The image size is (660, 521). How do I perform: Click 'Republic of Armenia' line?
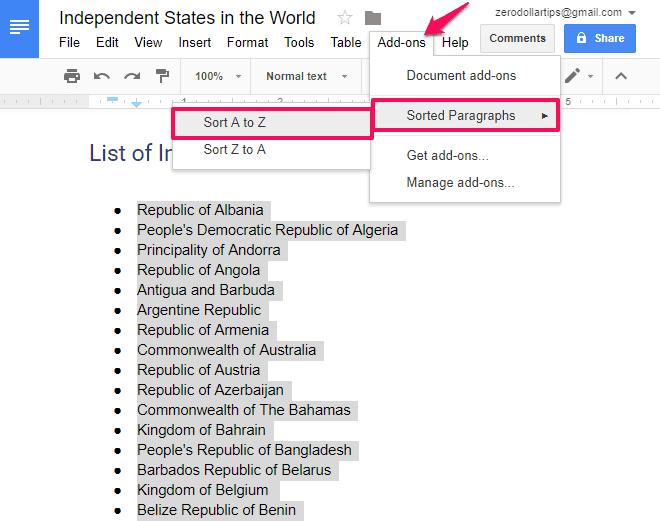pyautogui.click(x=203, y=330)
